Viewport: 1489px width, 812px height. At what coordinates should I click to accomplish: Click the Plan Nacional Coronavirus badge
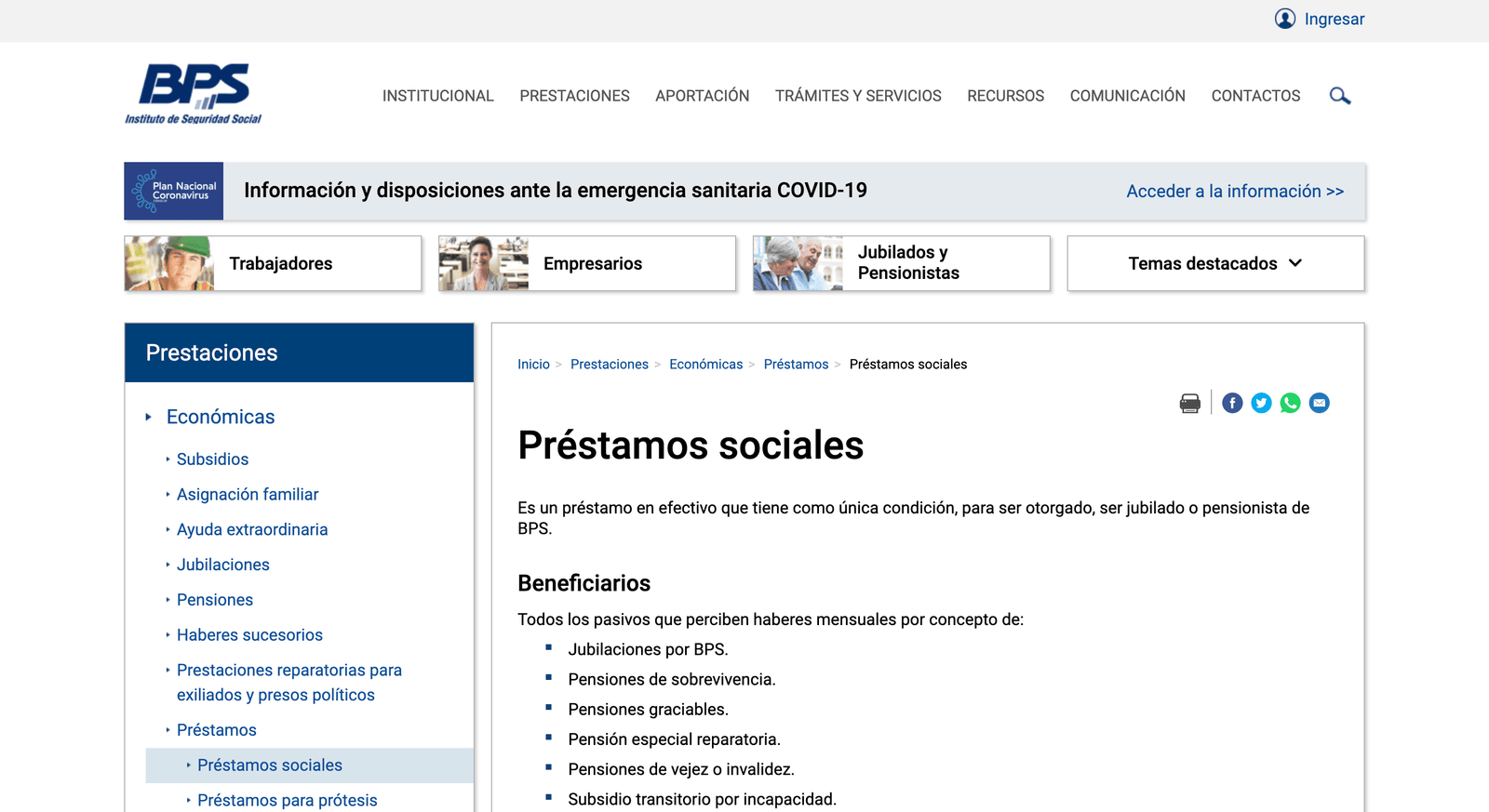click(174, 192)
